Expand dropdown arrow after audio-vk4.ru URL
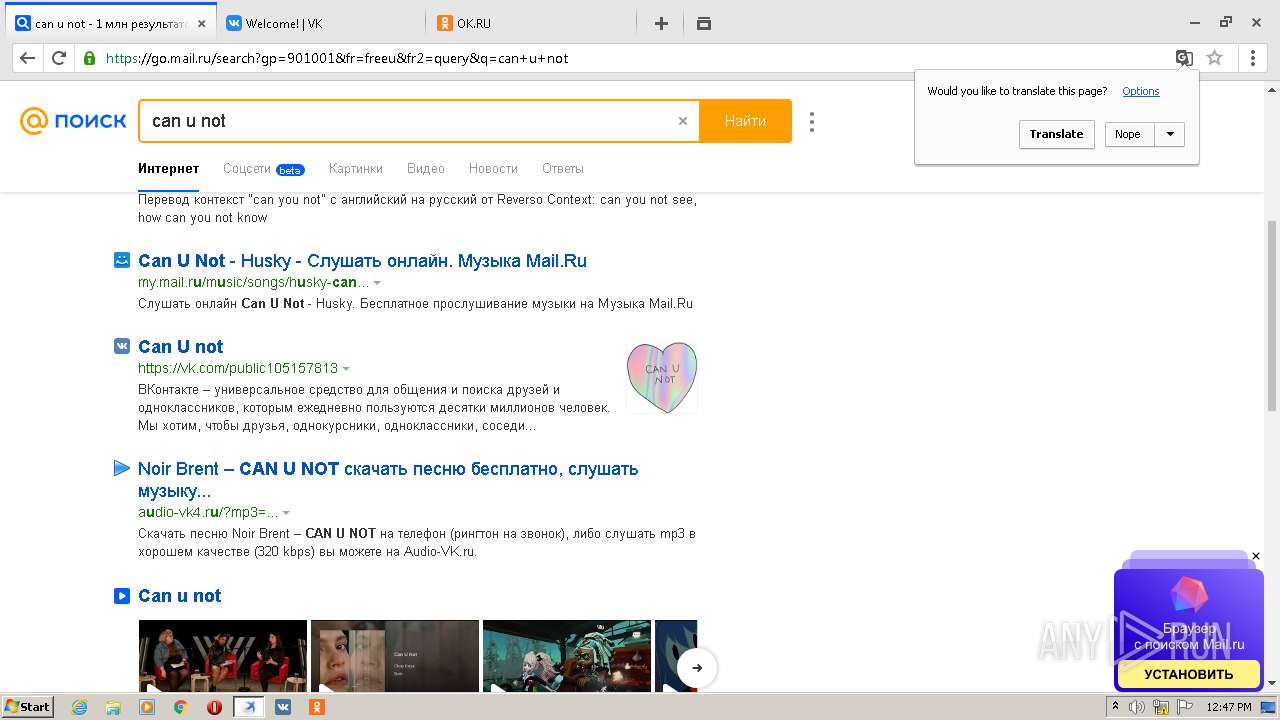 click(x=286, y=513)
